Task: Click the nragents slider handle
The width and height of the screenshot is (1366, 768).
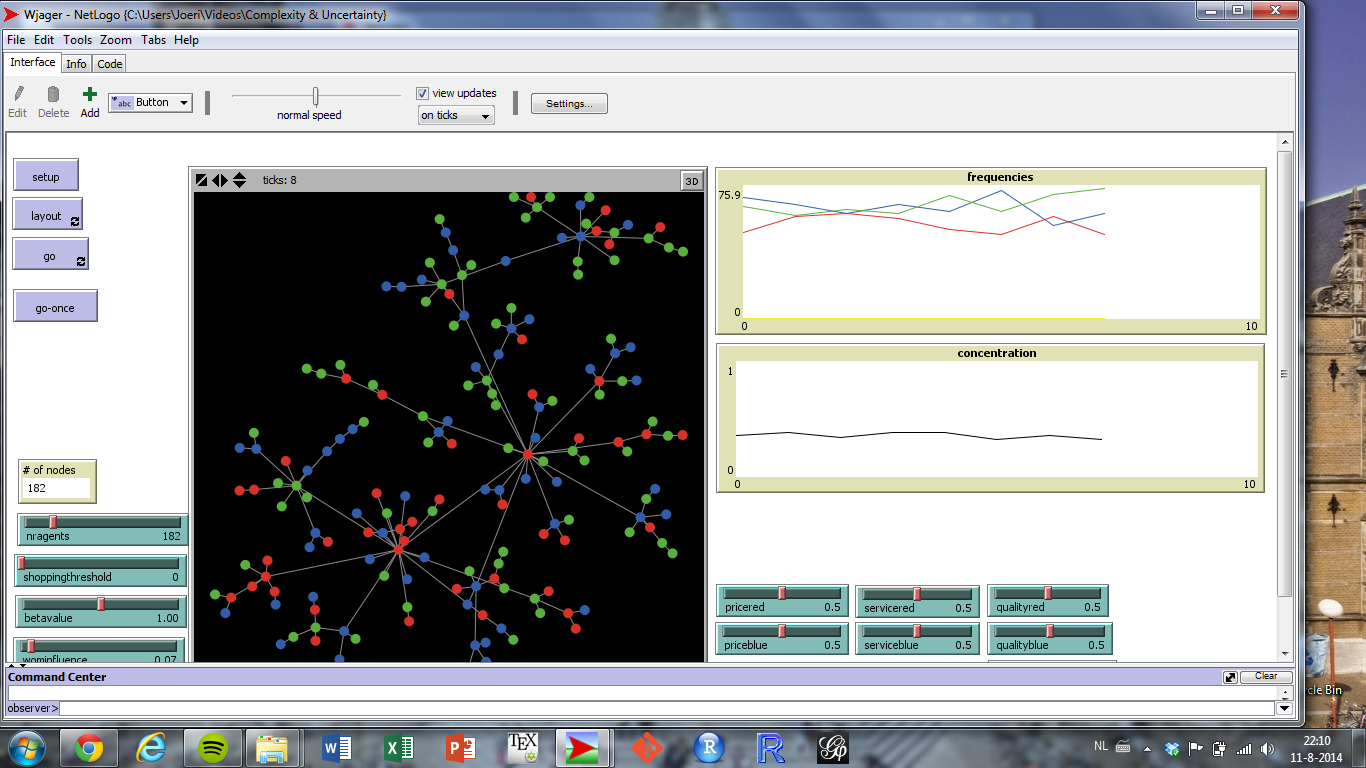Action: point(53,522)
